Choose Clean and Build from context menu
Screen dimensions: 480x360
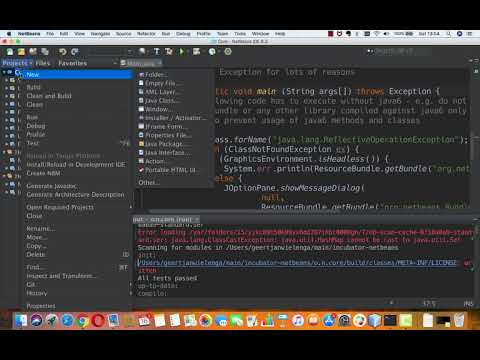[49, 96]
